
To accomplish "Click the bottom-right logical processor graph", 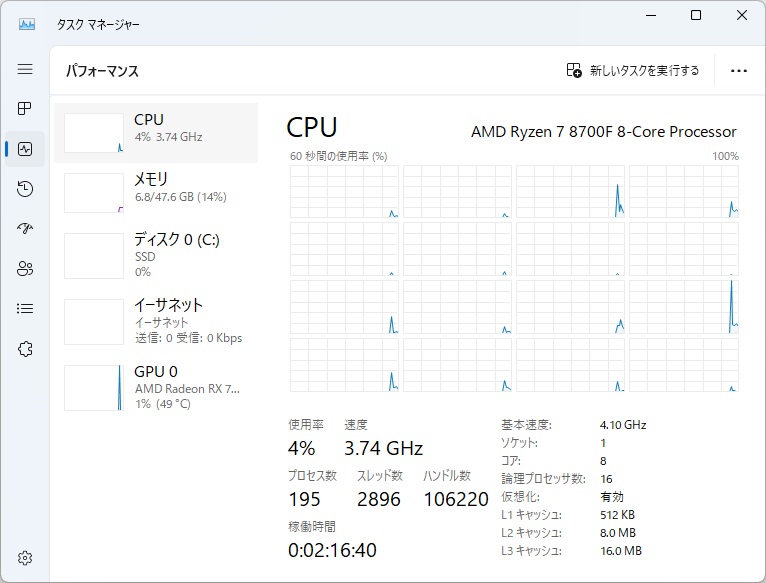I will (684, 365).
